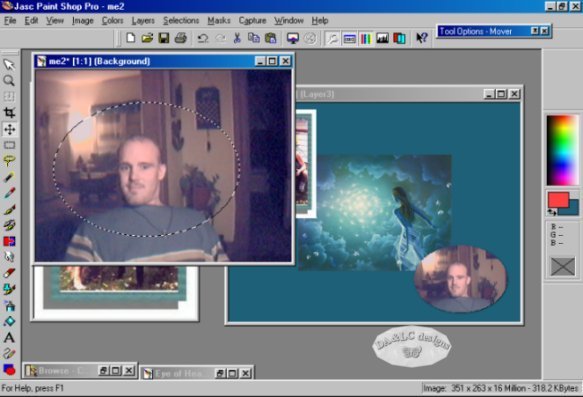
Task: Open the Help menu
Action: [320, 20]
